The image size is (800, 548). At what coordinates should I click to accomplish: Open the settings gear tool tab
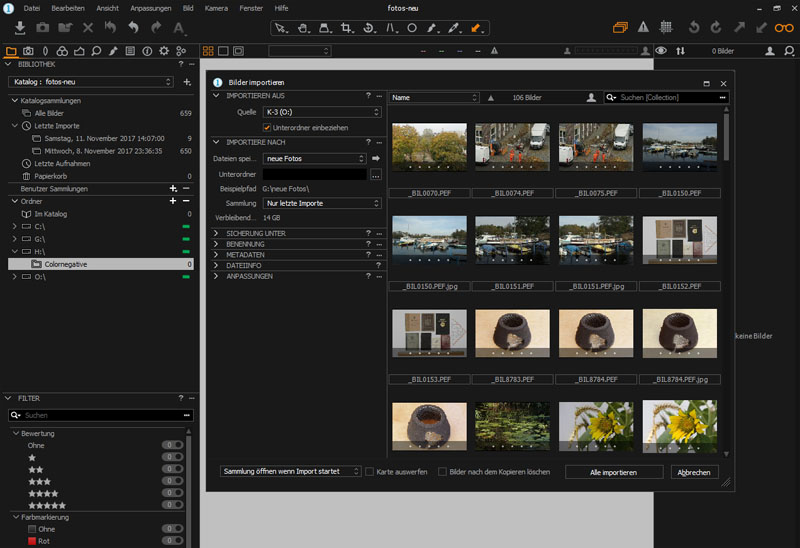click(x=164, y=51)
